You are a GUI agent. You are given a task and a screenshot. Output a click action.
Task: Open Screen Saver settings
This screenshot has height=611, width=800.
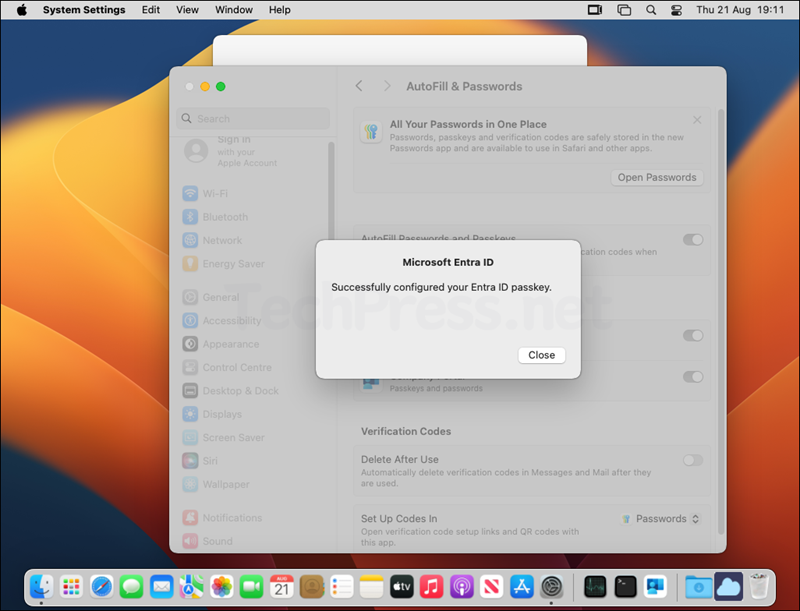(223, 438)
